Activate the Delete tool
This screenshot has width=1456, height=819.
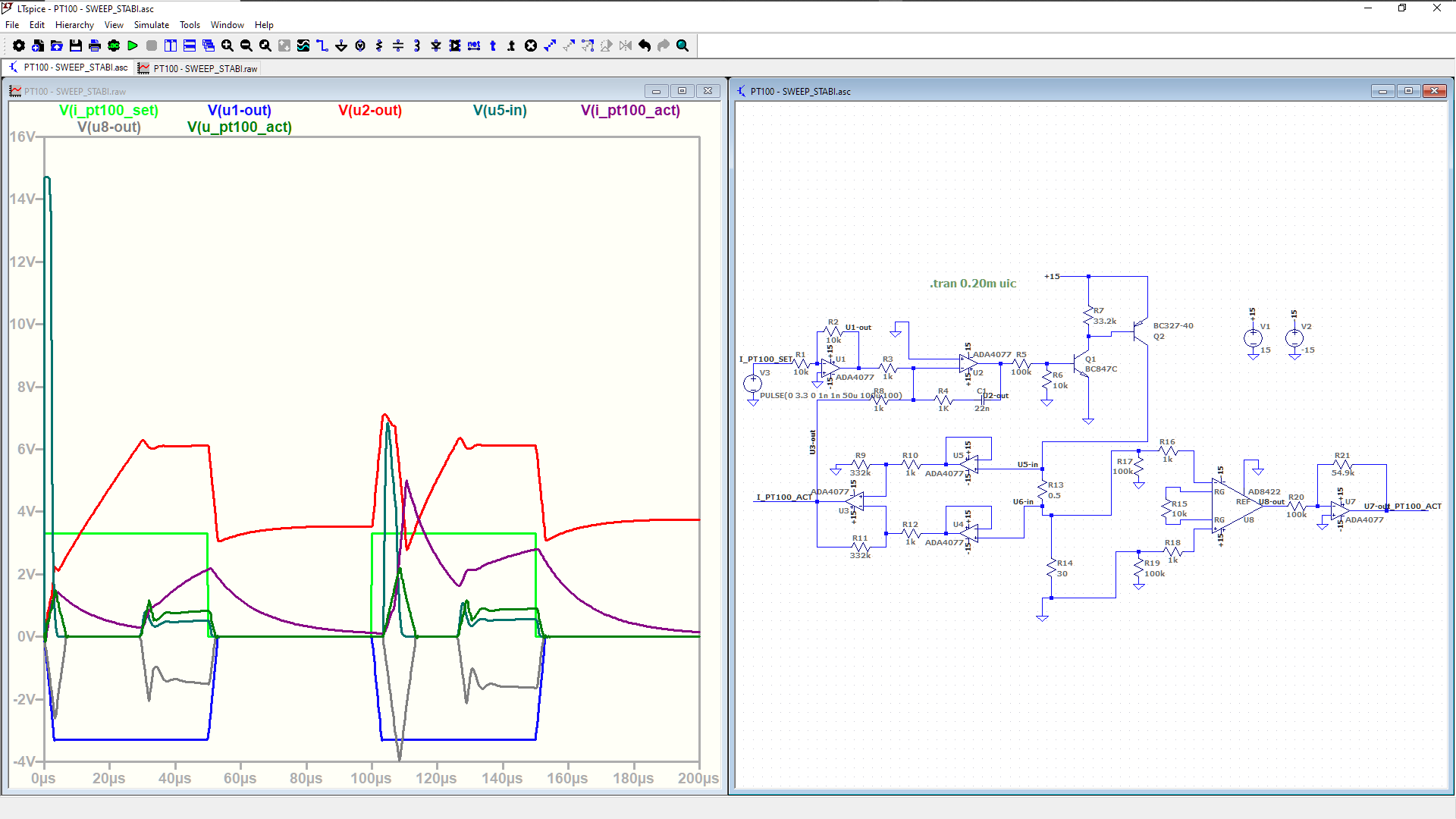[x=531, y=45]
